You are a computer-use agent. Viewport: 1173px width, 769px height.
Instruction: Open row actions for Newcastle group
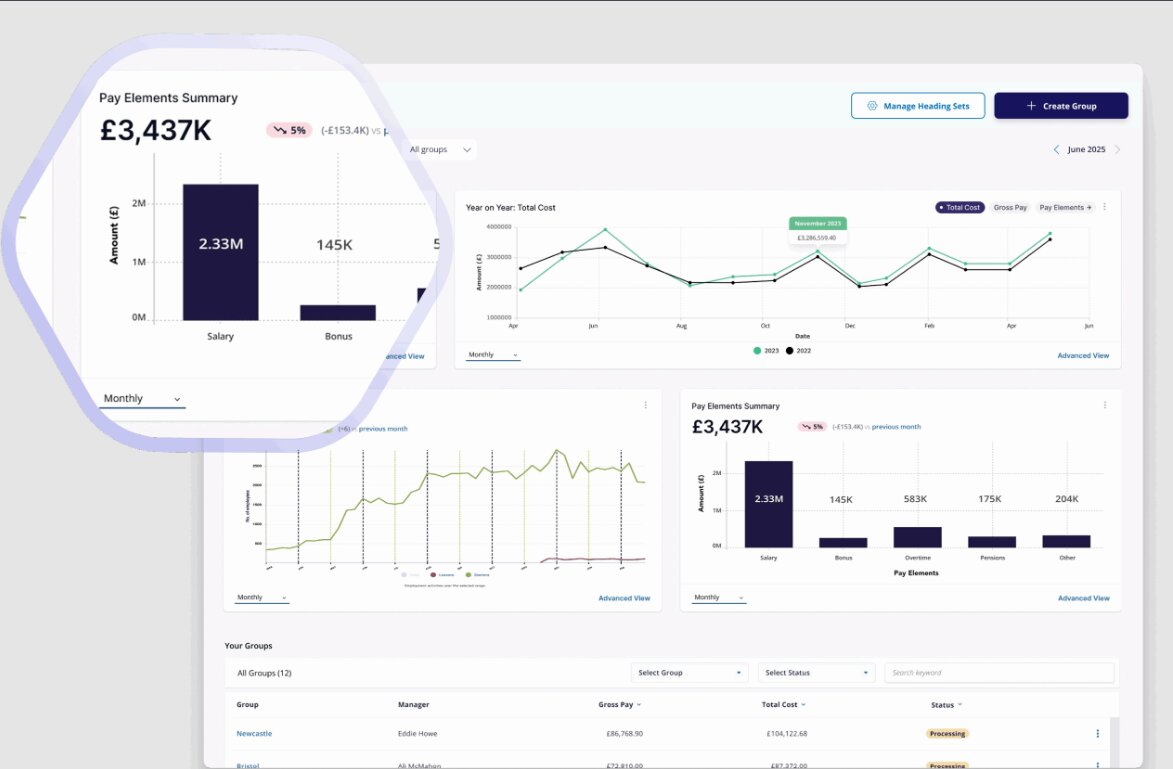coord(1097,734)
